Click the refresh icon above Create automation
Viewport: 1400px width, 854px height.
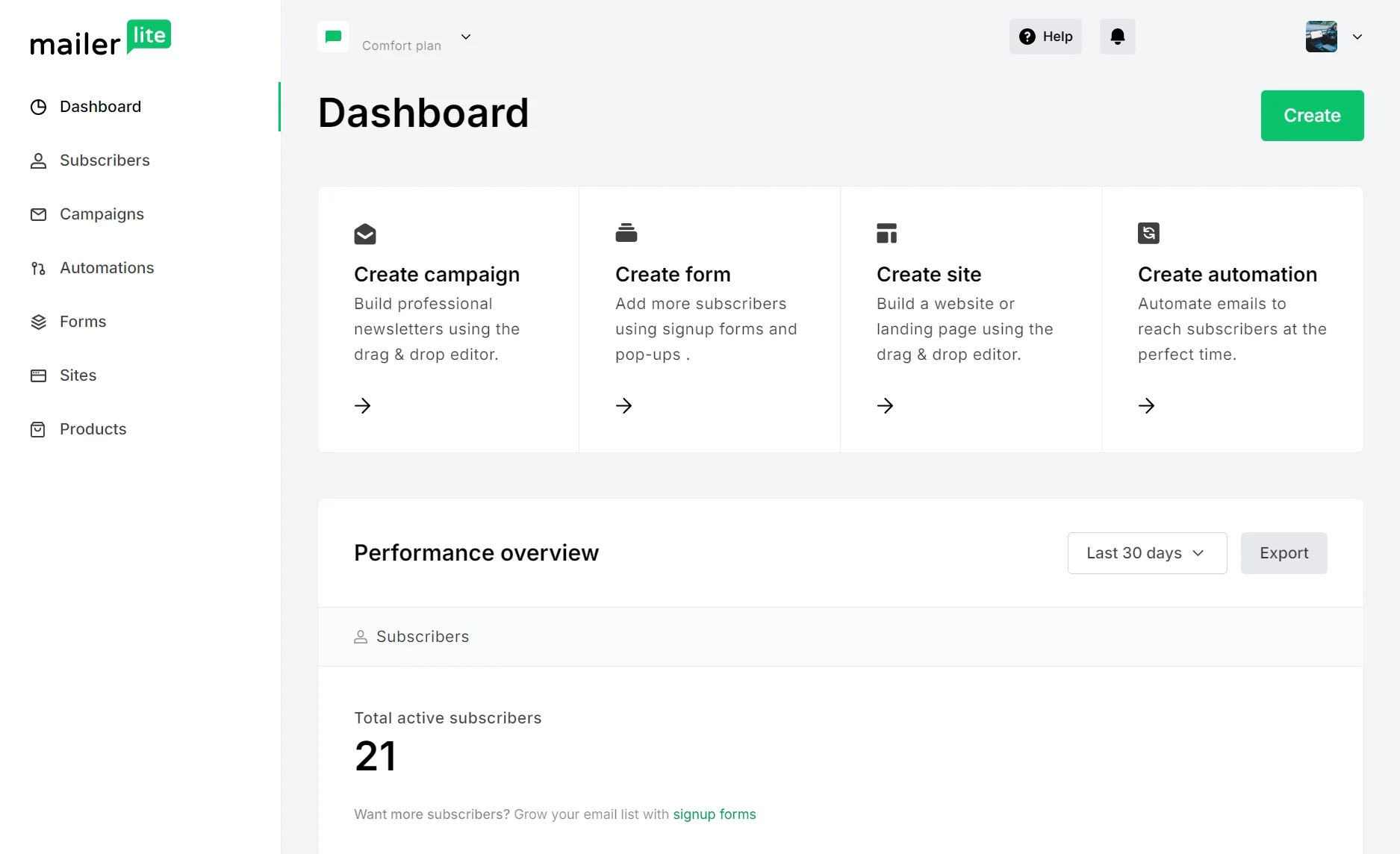(x=1148, y=233)
